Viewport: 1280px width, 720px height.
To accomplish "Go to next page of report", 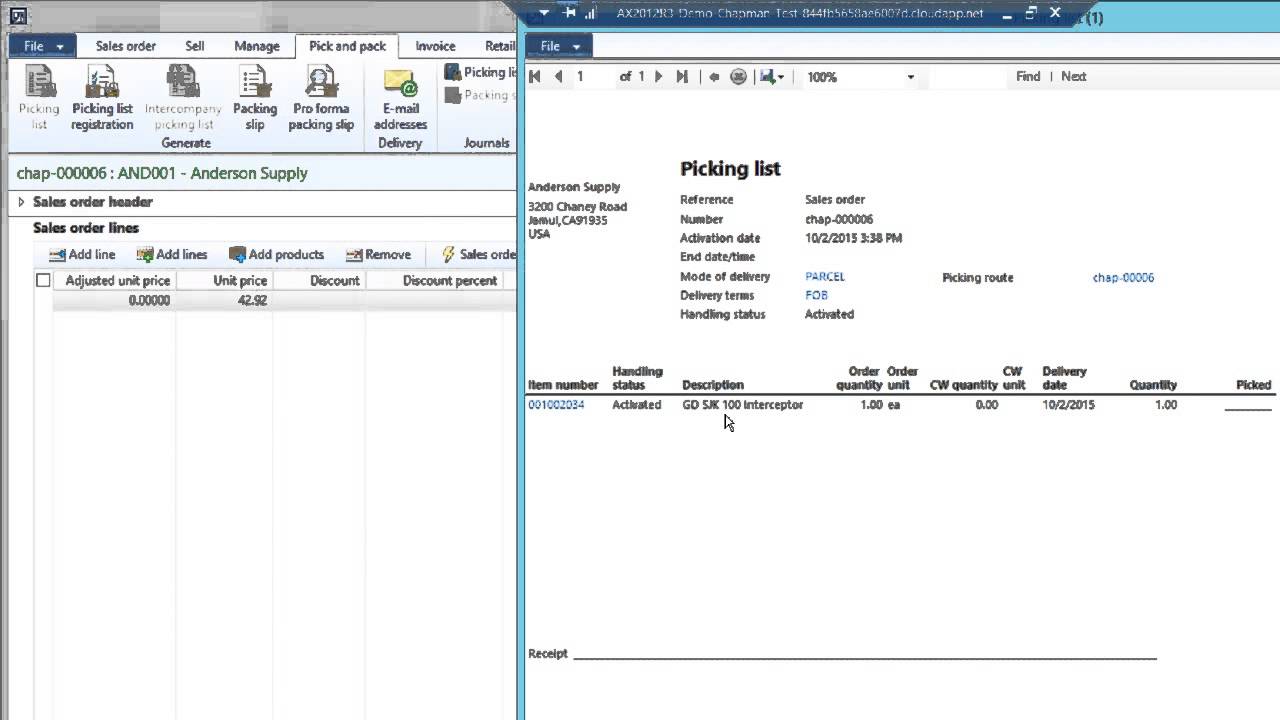I will coord(658,76).
